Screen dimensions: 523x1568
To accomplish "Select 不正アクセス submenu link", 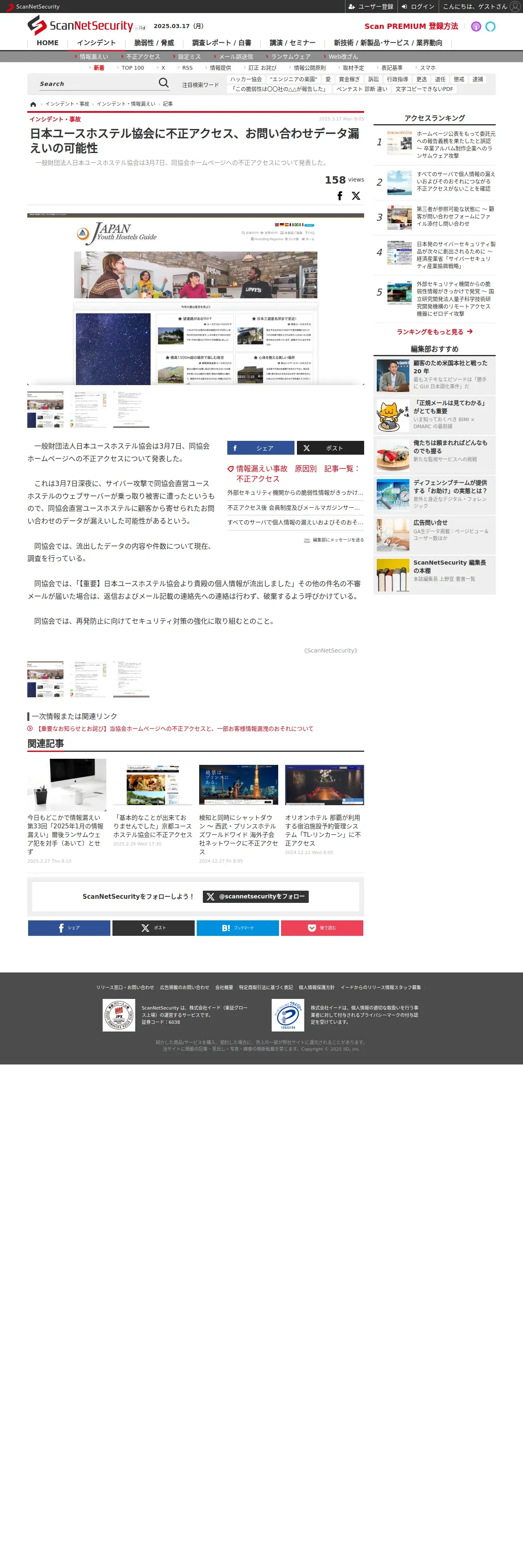I will point(143,57).
